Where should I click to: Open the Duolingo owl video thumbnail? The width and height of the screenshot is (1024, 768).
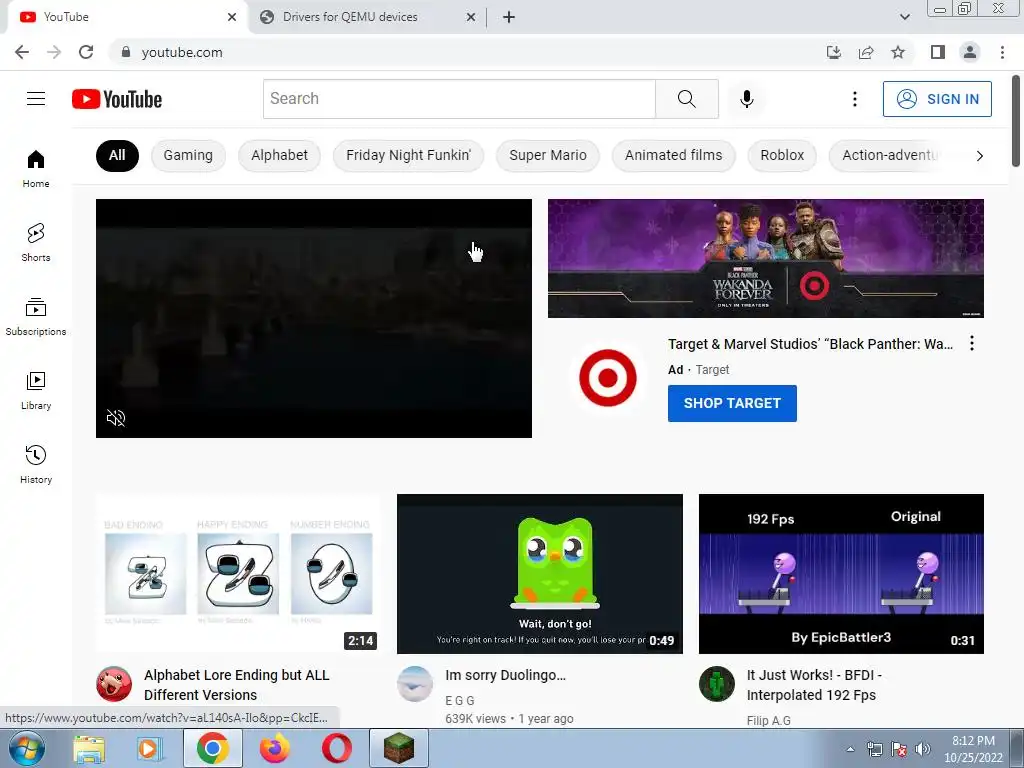pyautogui.click(x=539, y=573)
